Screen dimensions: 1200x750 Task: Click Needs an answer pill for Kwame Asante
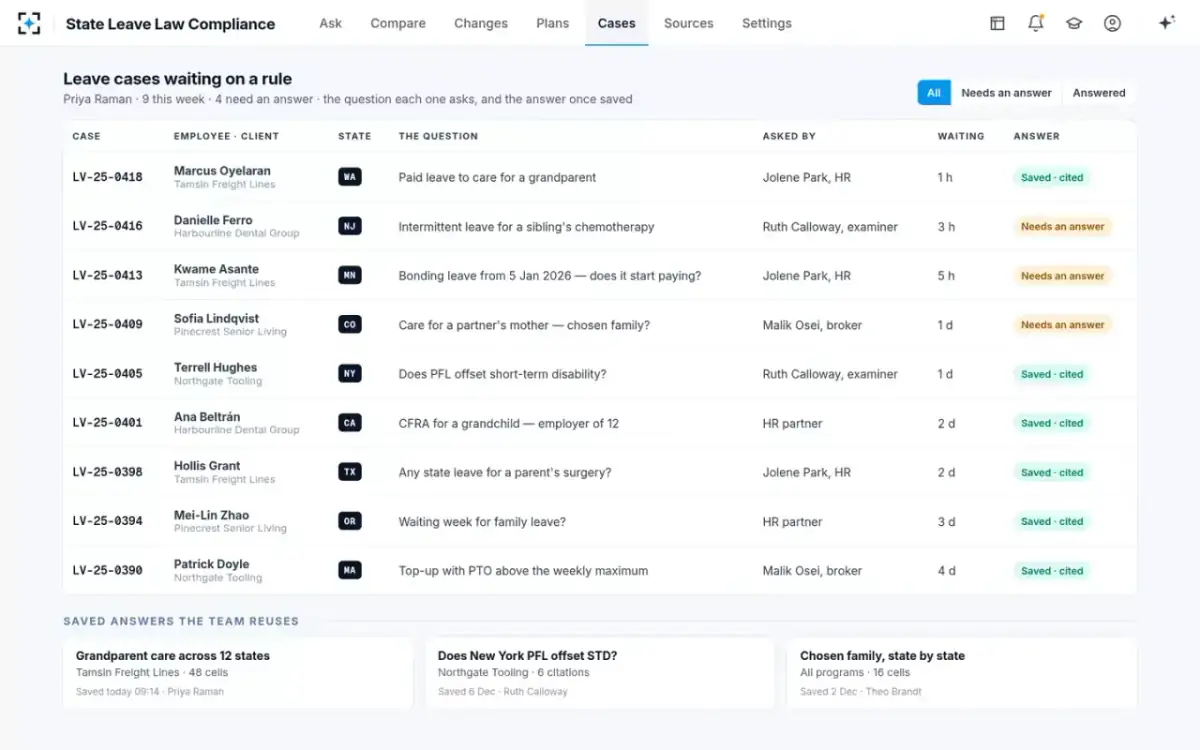(1063, 276)
